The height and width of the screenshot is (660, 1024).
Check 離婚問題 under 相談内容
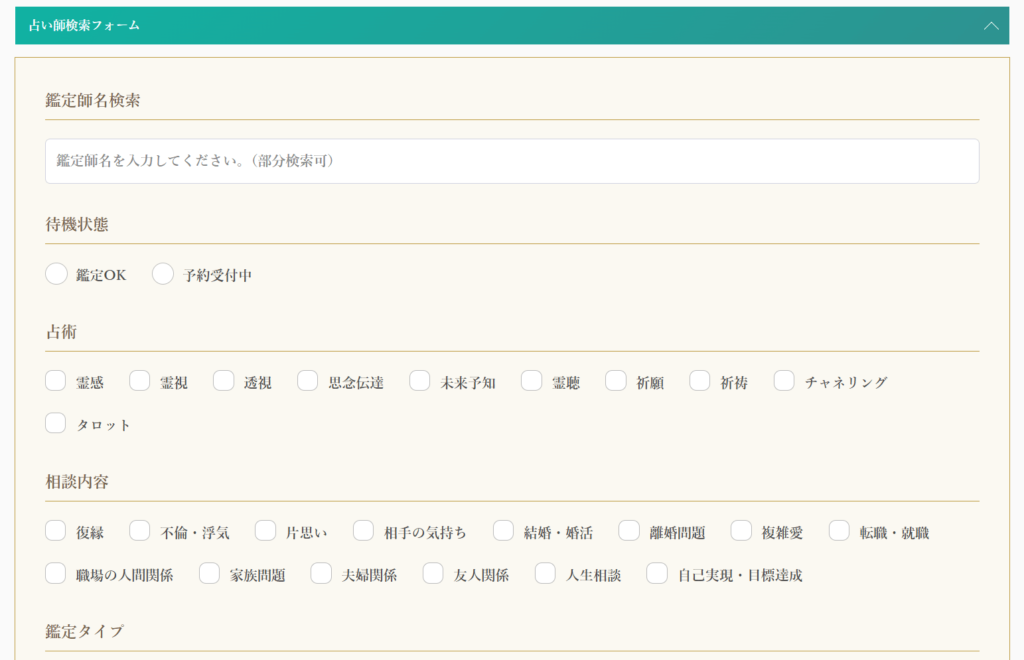[x=628, y=530]
